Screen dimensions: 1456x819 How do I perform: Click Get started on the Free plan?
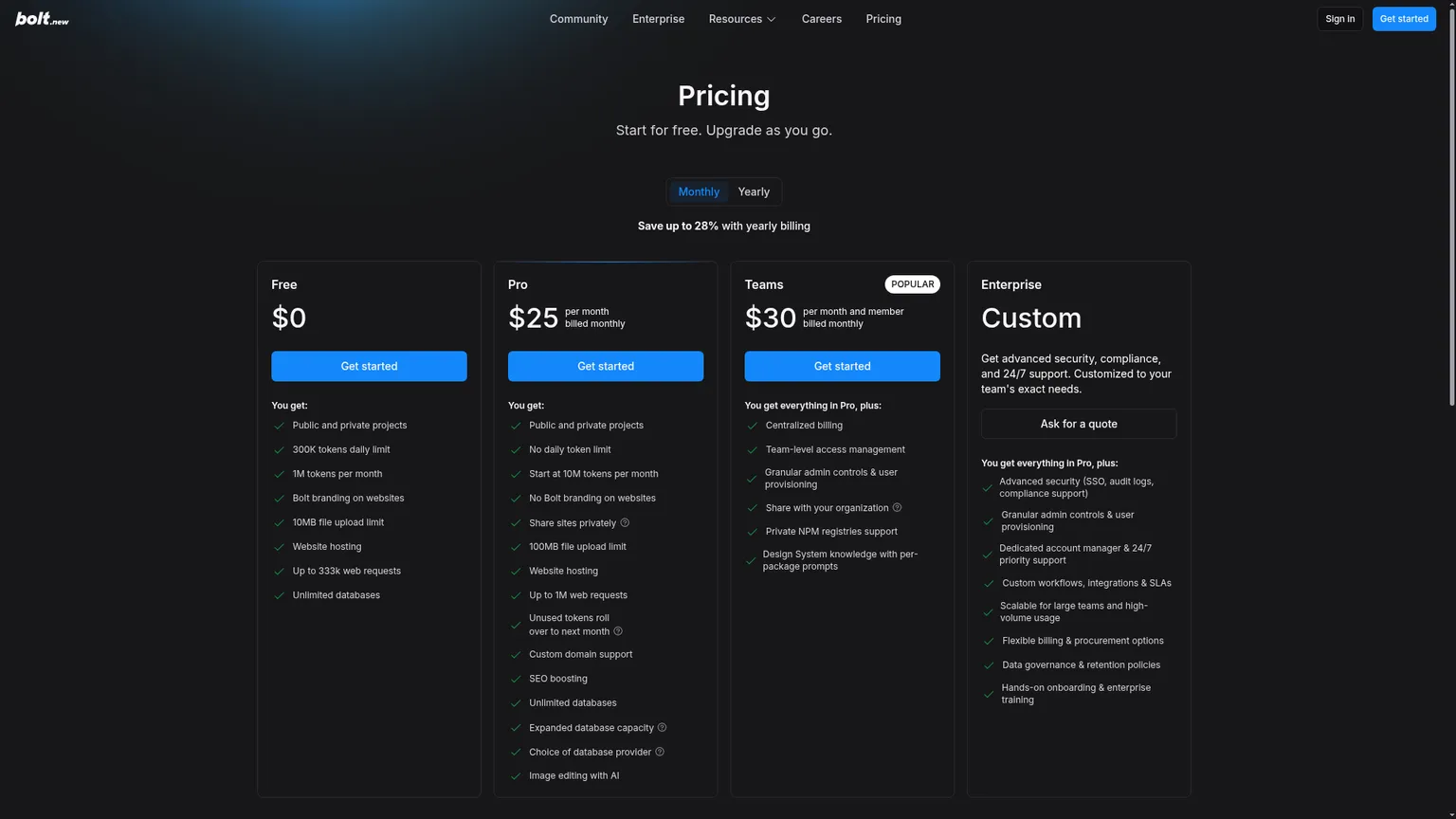point(369,366)
